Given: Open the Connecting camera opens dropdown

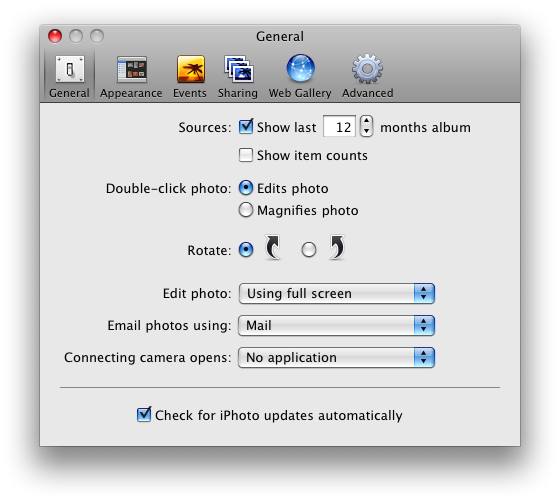Looking at the screenshot, I should point(336,357).
